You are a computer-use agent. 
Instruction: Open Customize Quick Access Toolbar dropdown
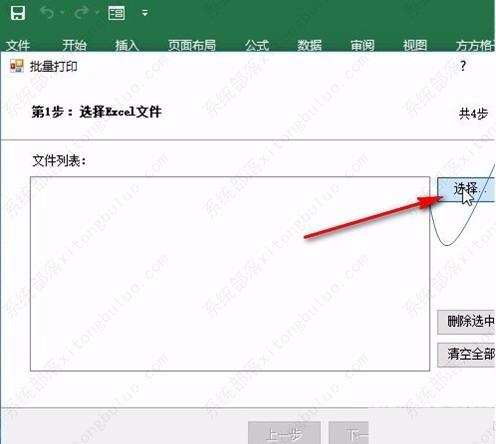(x=145, y=13)
